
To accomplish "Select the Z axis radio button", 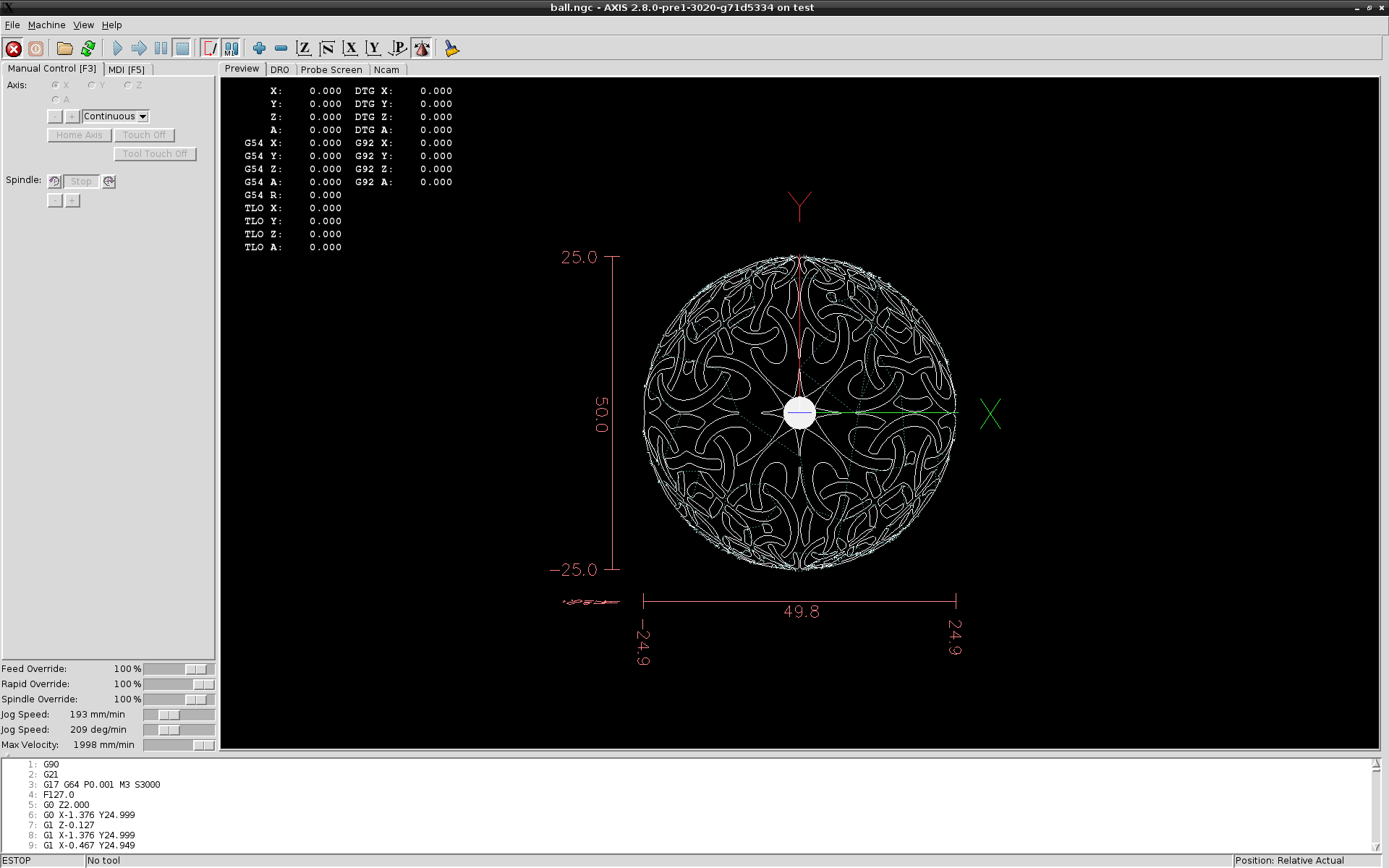I will coord(128,85).
